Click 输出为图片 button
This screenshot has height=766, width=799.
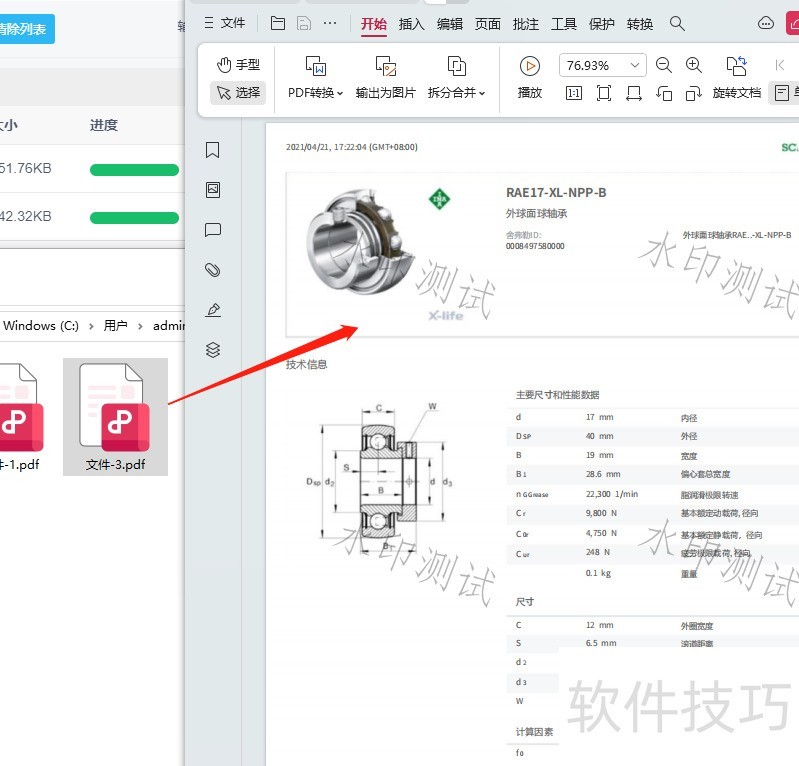tap(386, 77)
